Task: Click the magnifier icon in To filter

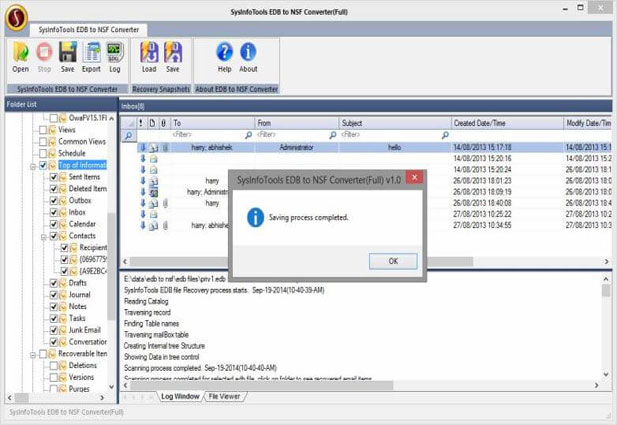Action: pos(248,135)
